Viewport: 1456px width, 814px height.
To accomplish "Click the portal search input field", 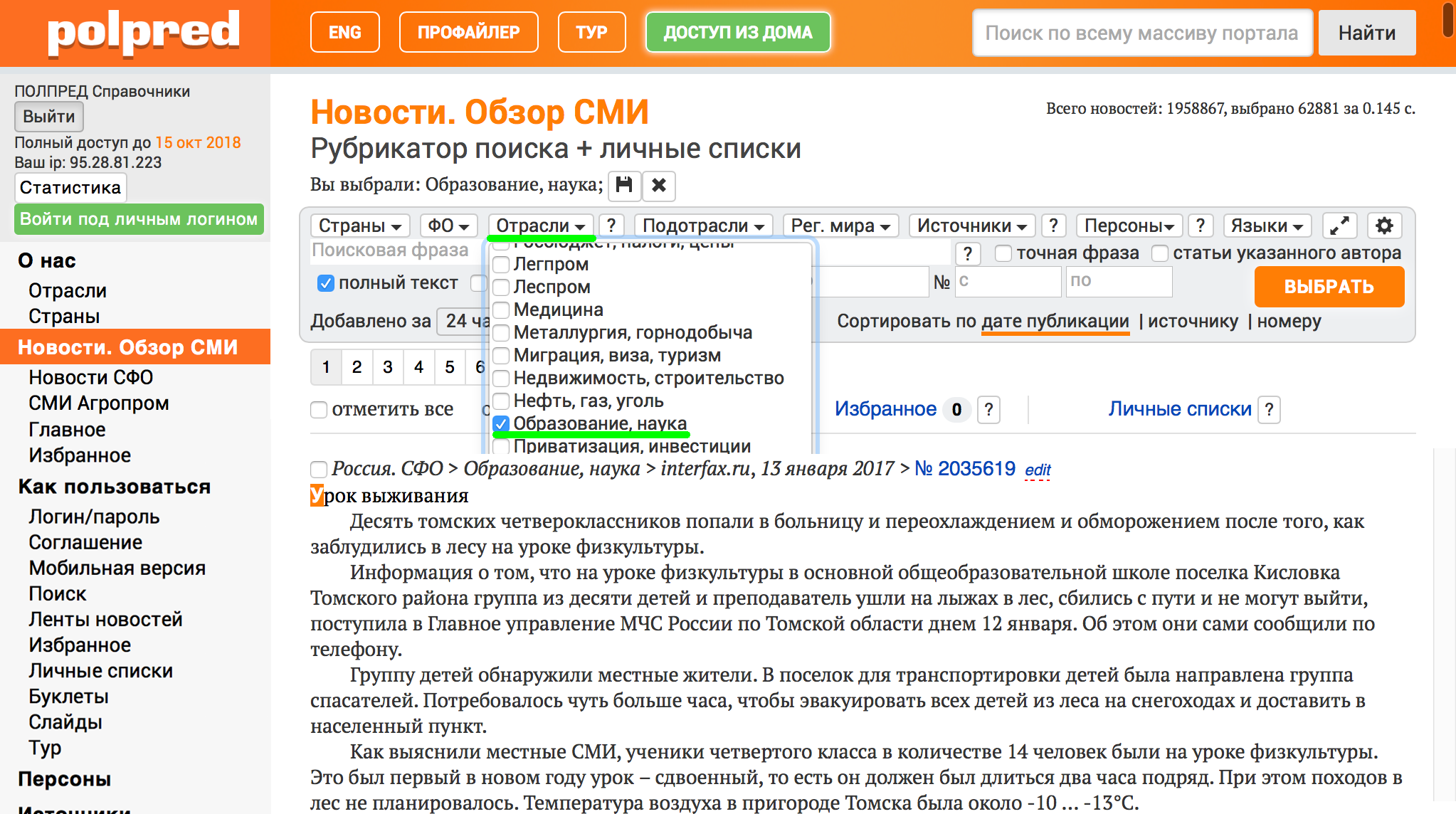I will point(1141,33).
